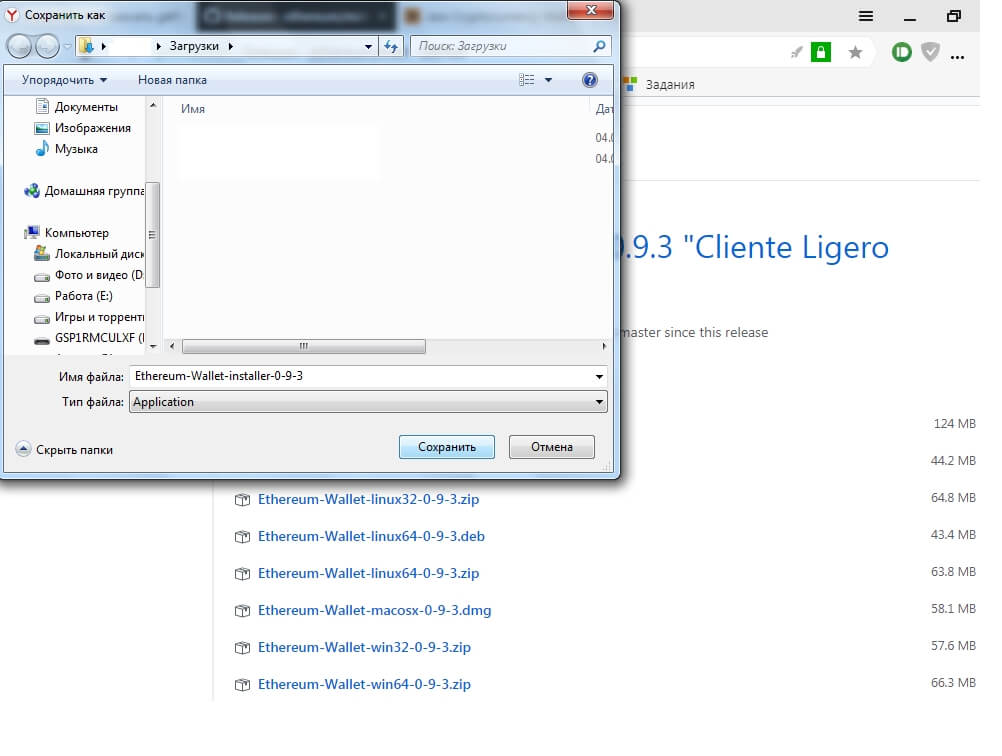1002x756 pixels.
Task: Open the dialog help button
Action: [x=590, y=80]
